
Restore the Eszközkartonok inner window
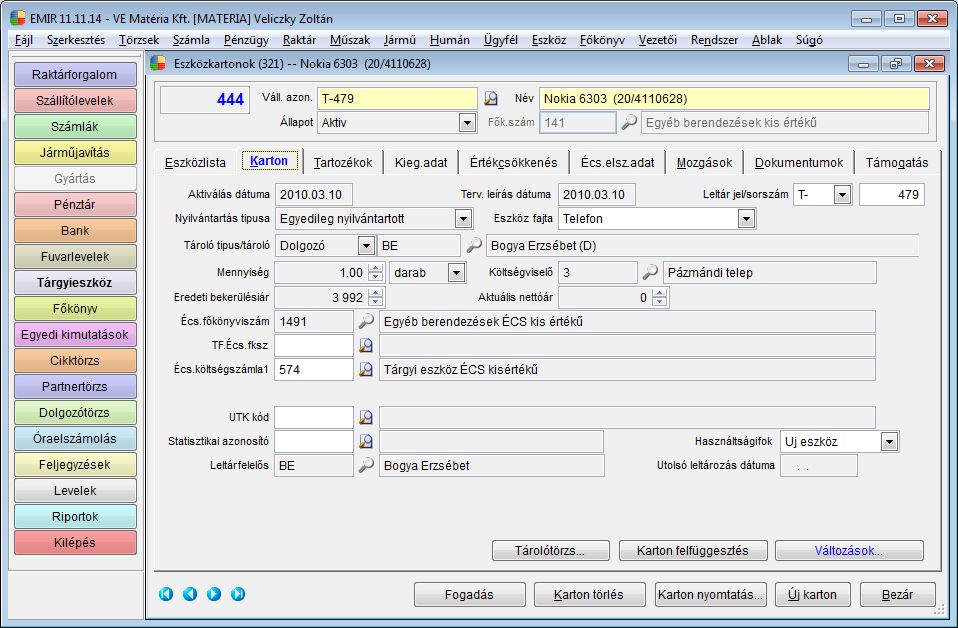(896, 64)
